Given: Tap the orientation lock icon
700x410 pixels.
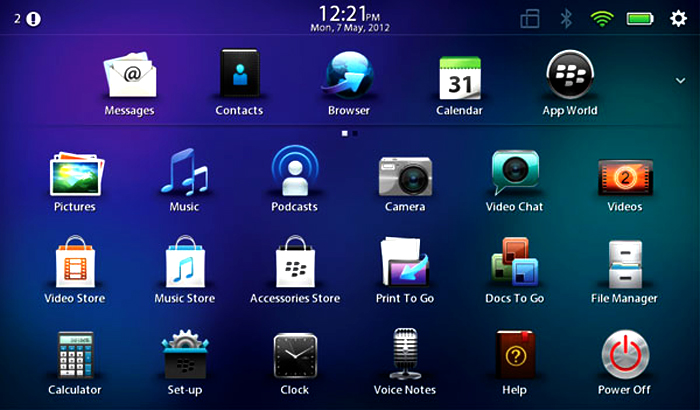Looking at the screenshot, I should point(530,19).
